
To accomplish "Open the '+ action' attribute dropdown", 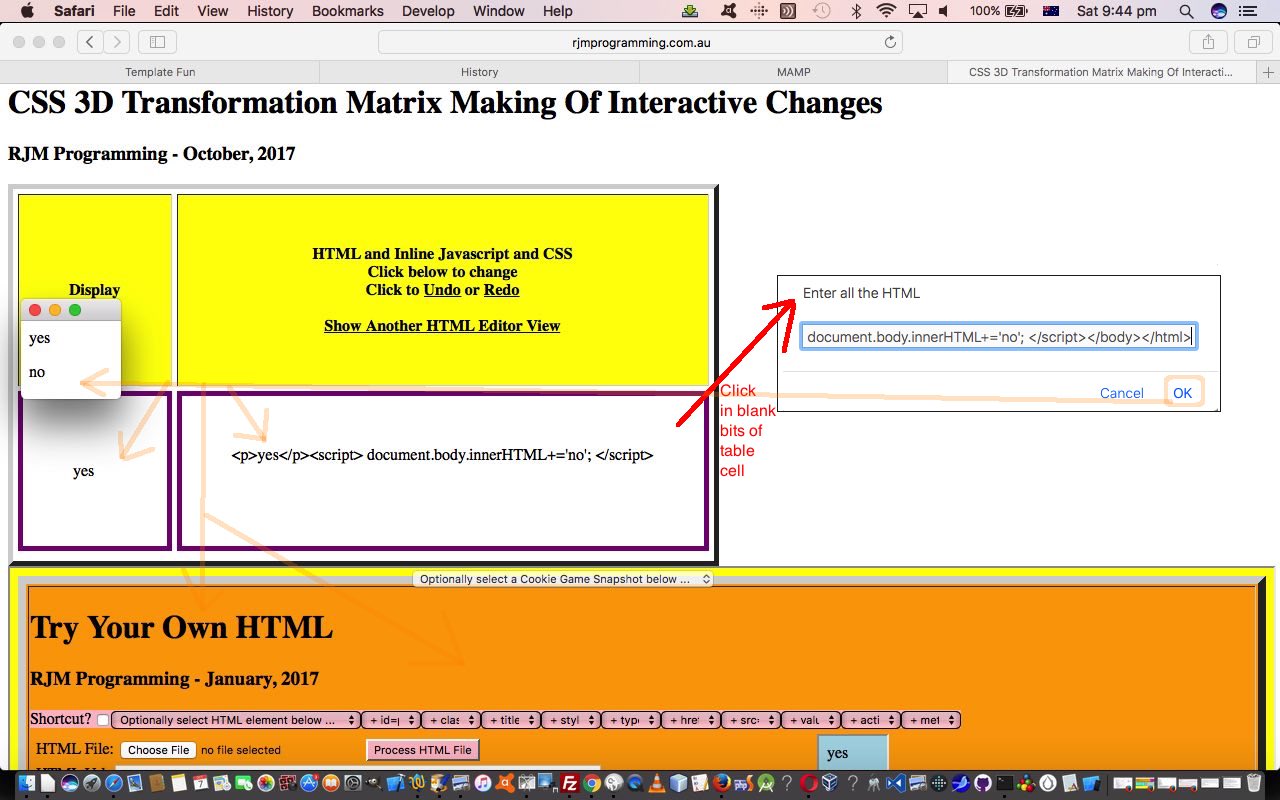I will tap(871, 720).
